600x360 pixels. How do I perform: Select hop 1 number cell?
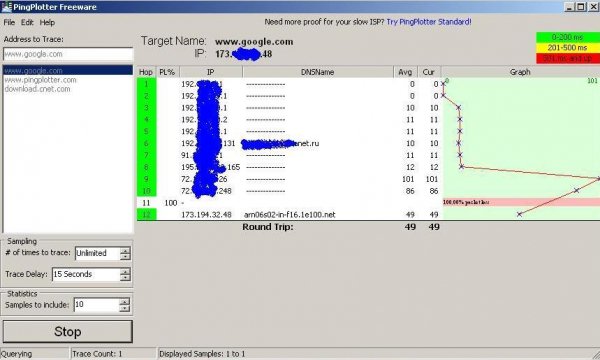pyautogui.click(x=146, y=84)
